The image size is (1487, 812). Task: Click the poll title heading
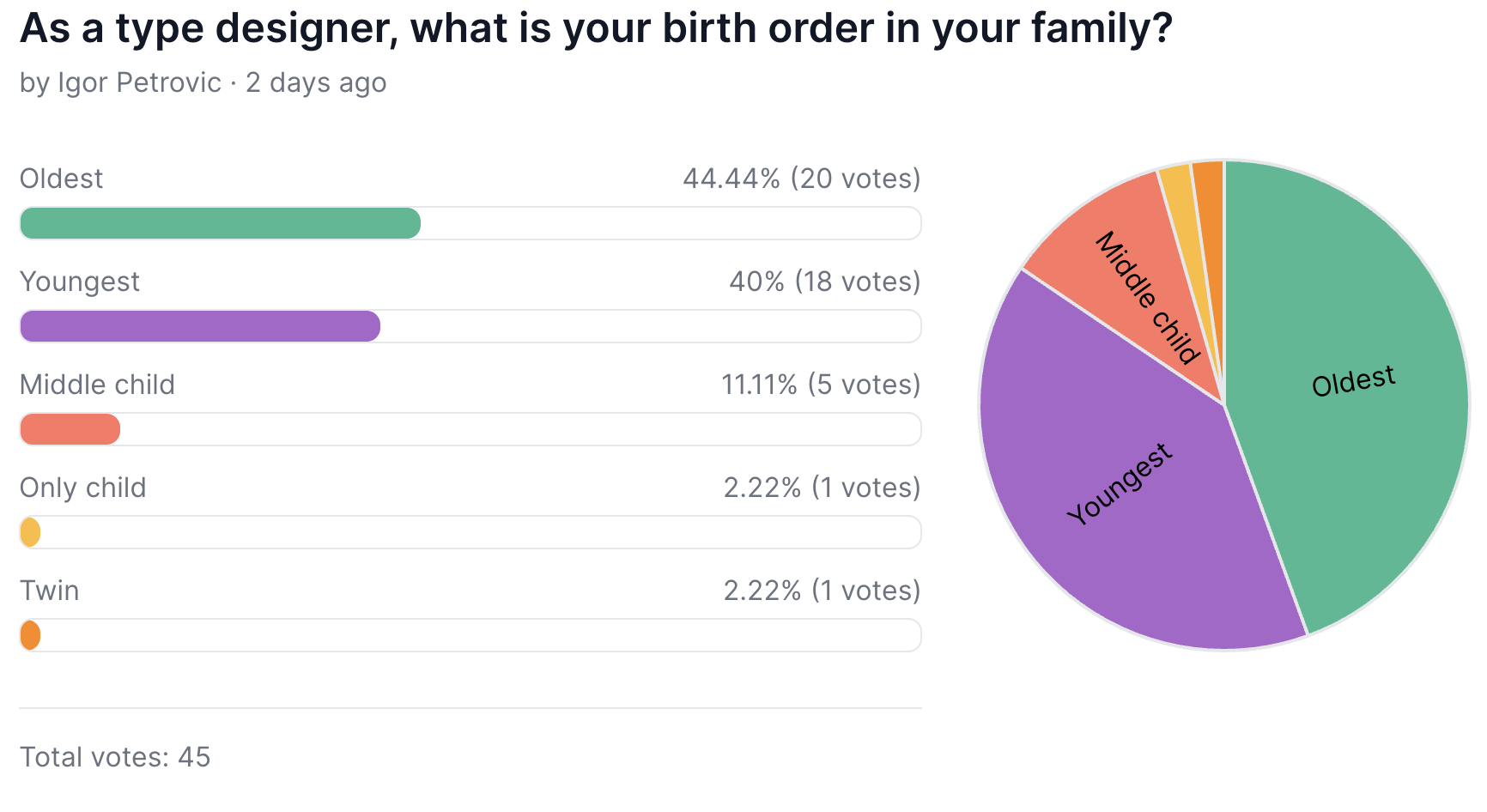click(596, 28)
